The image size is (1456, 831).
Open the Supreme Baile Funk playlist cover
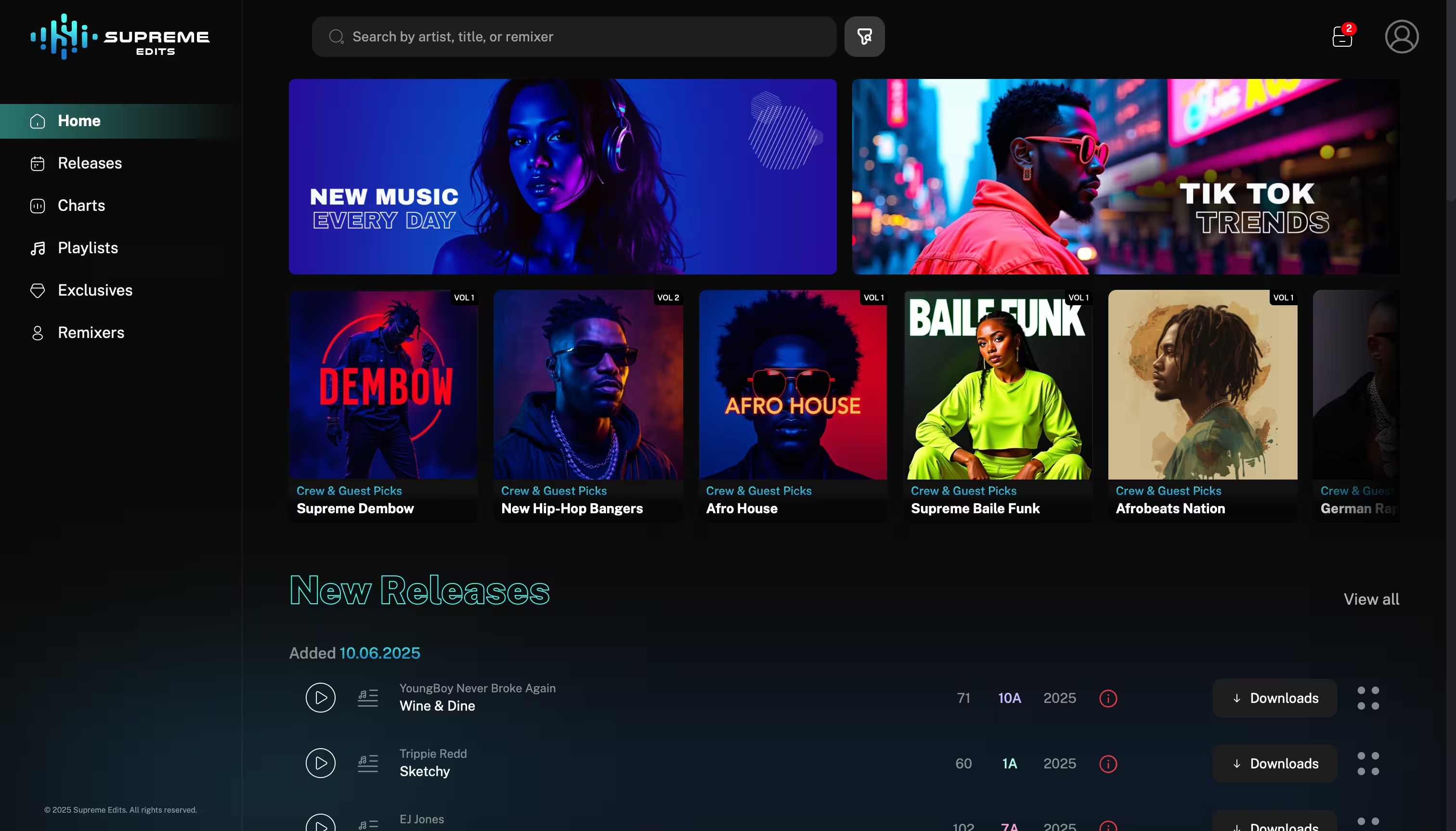point(997,385)
